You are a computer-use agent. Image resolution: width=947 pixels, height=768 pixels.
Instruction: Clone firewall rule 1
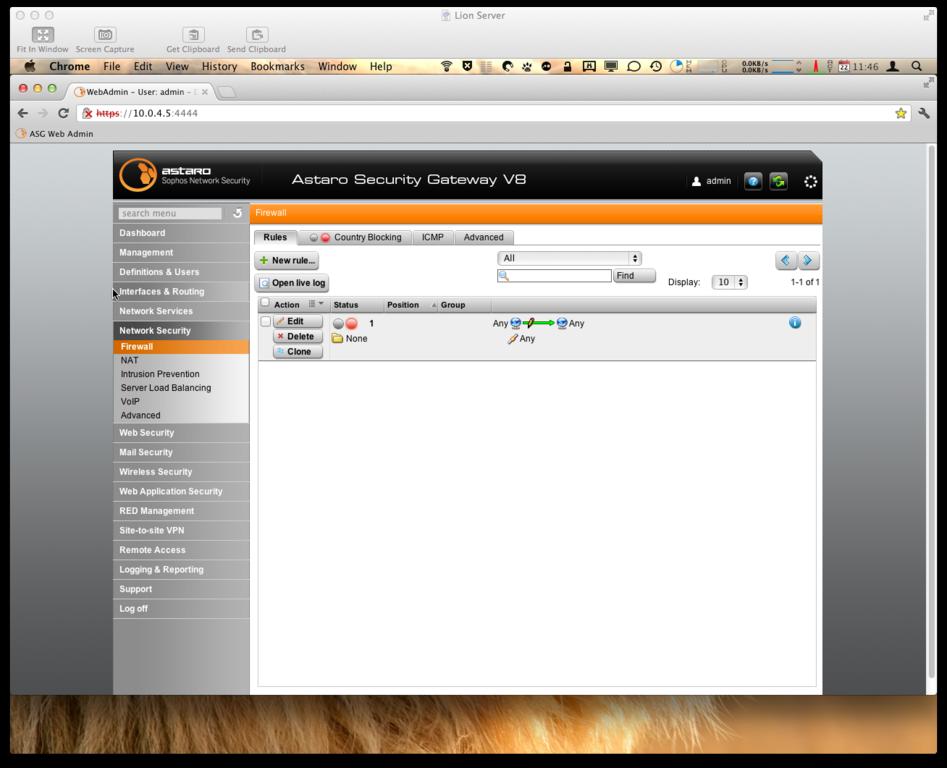(298, 351)
